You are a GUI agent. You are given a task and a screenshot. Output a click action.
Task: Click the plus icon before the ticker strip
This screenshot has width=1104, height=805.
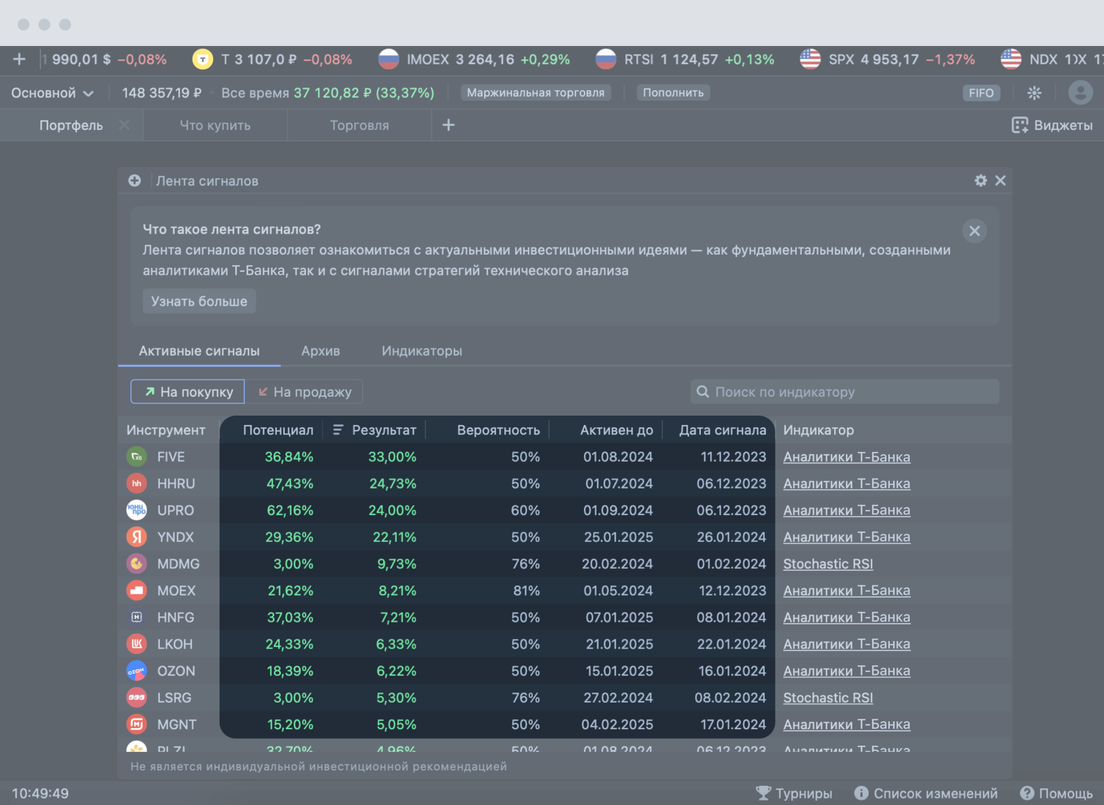pos(19,59)
